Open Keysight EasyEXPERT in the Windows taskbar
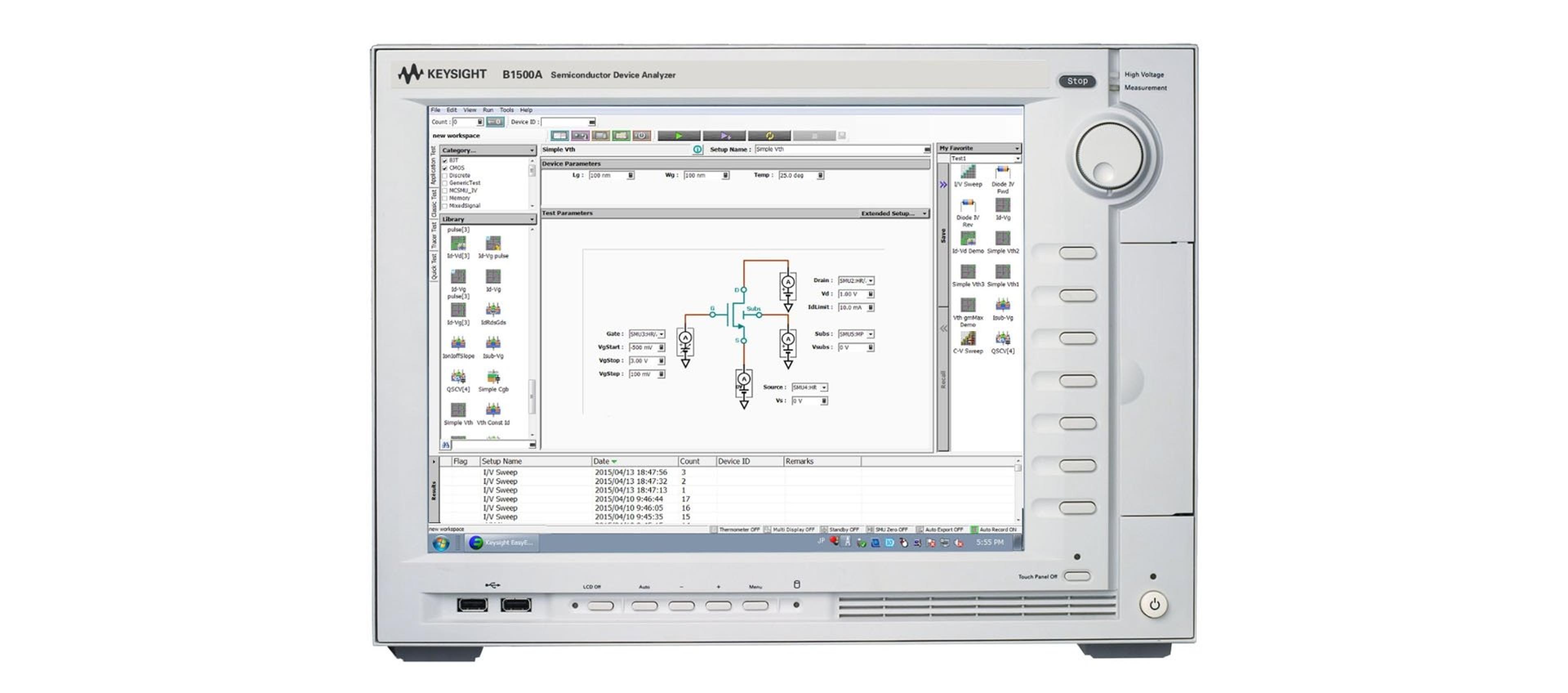This screenshot has height=693, width=1568. click(501, 543)
